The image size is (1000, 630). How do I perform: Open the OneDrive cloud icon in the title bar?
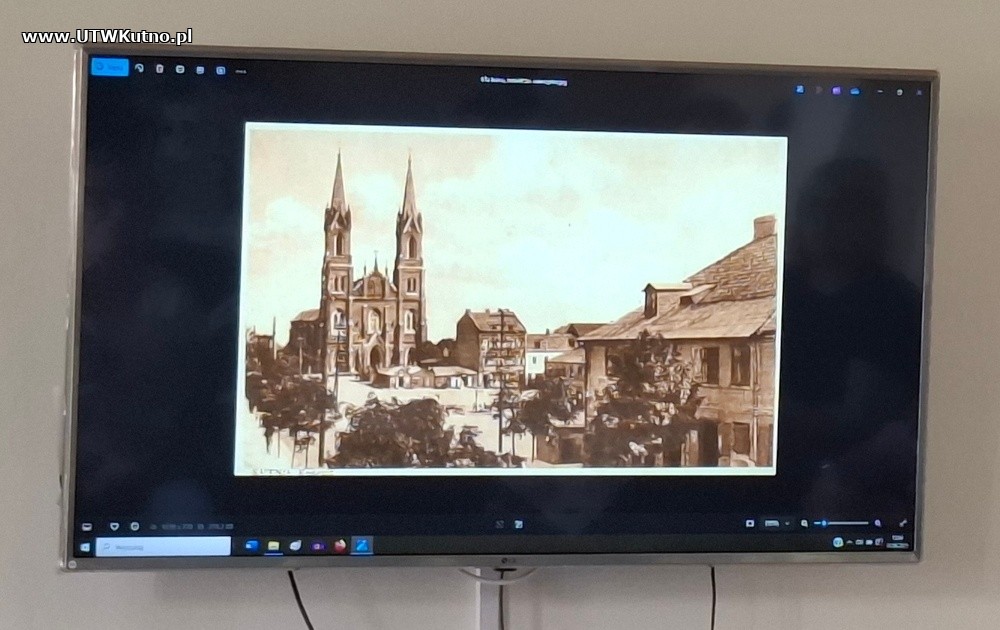(x=855, y=91)
